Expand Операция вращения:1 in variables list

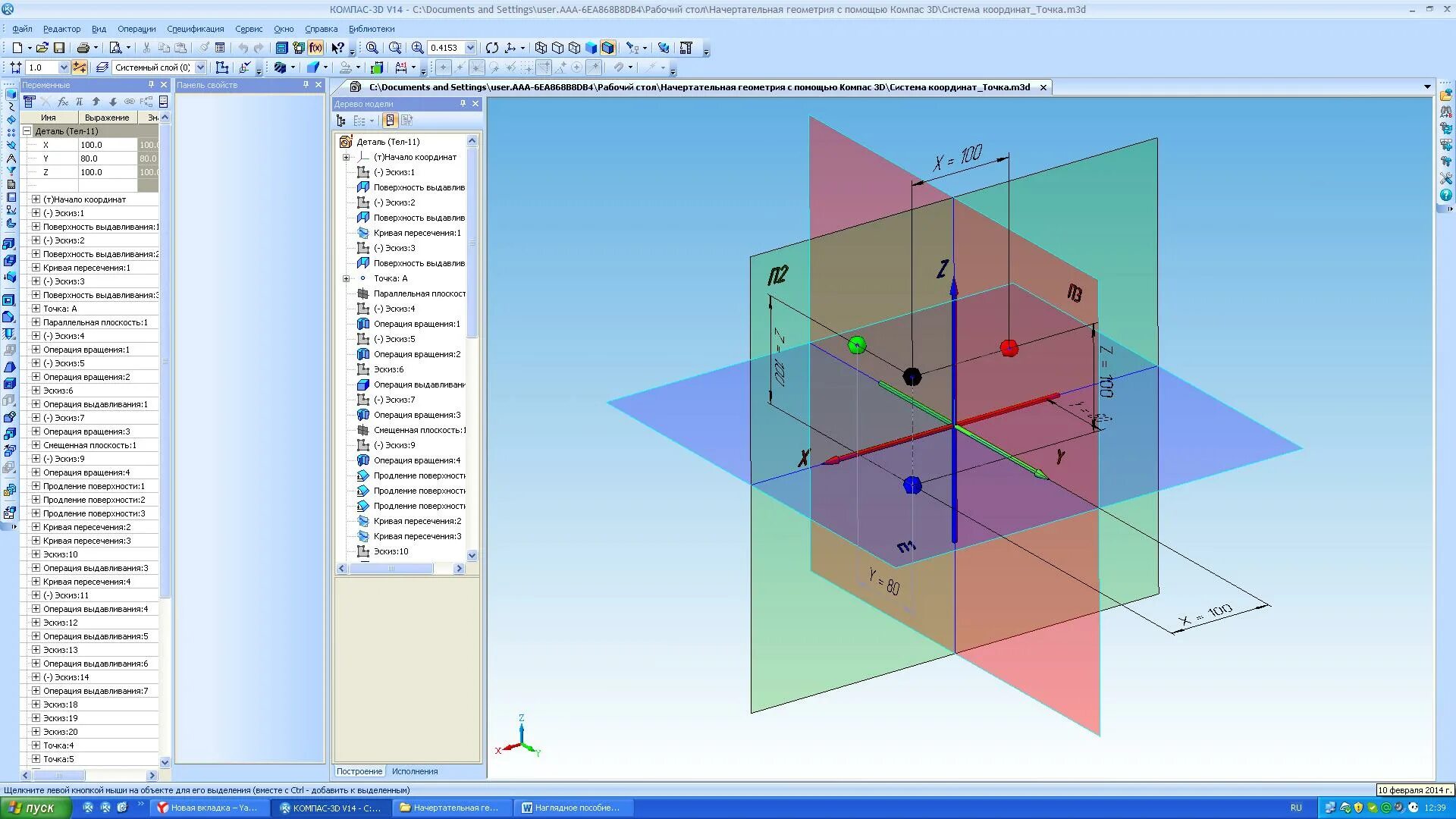click(36, 350)
